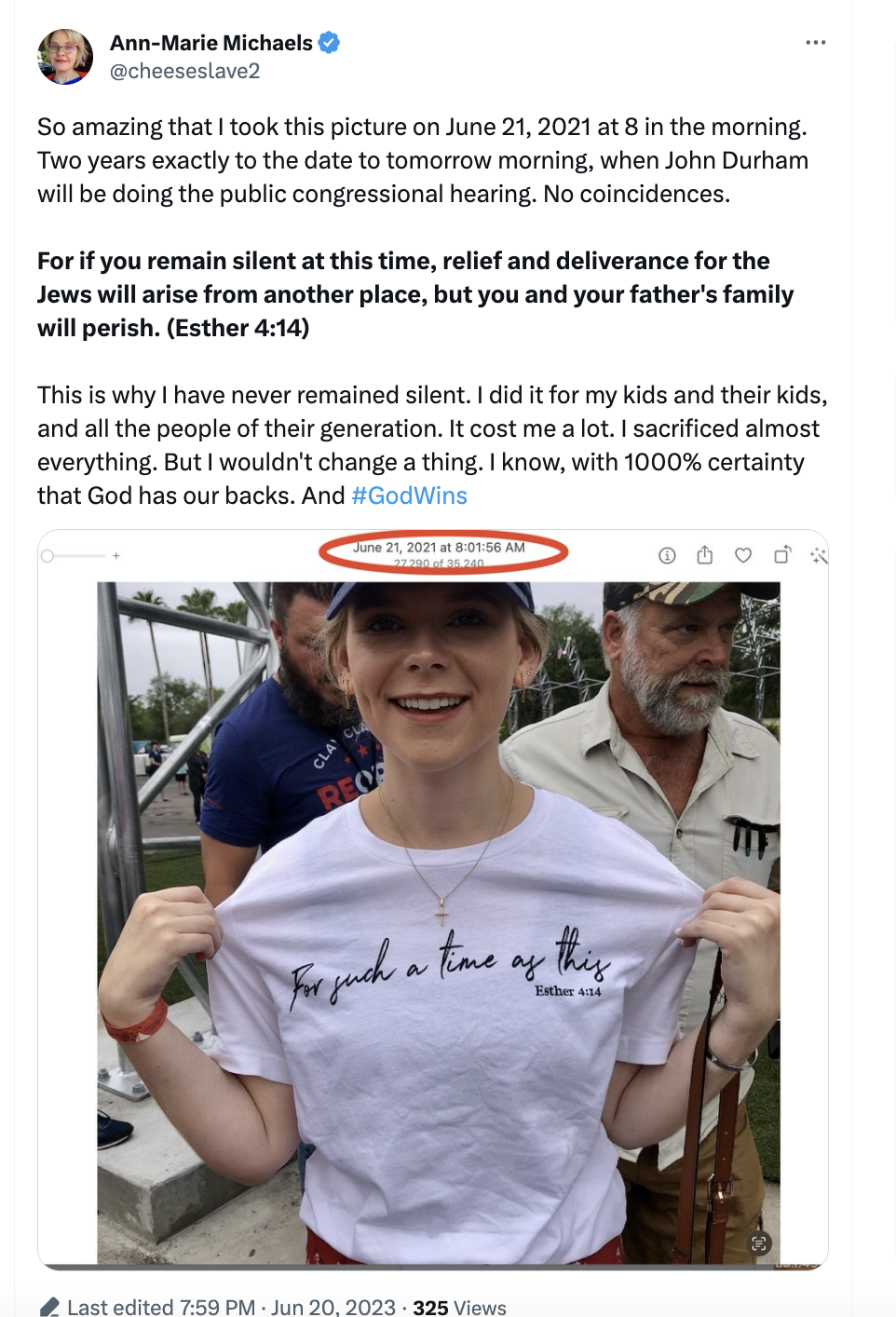
Task: Click the zoom slider in the photo toolbar
Action: point(74,556)
